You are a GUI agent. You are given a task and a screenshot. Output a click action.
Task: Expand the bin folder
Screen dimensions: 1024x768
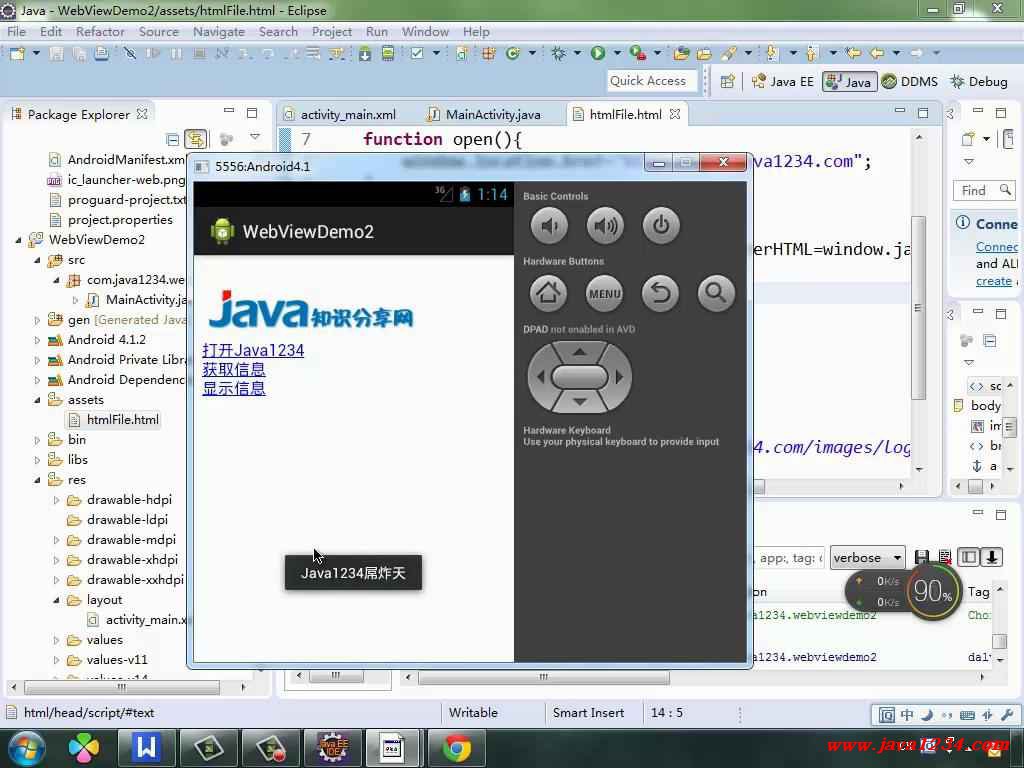click(x=37, y=440)
